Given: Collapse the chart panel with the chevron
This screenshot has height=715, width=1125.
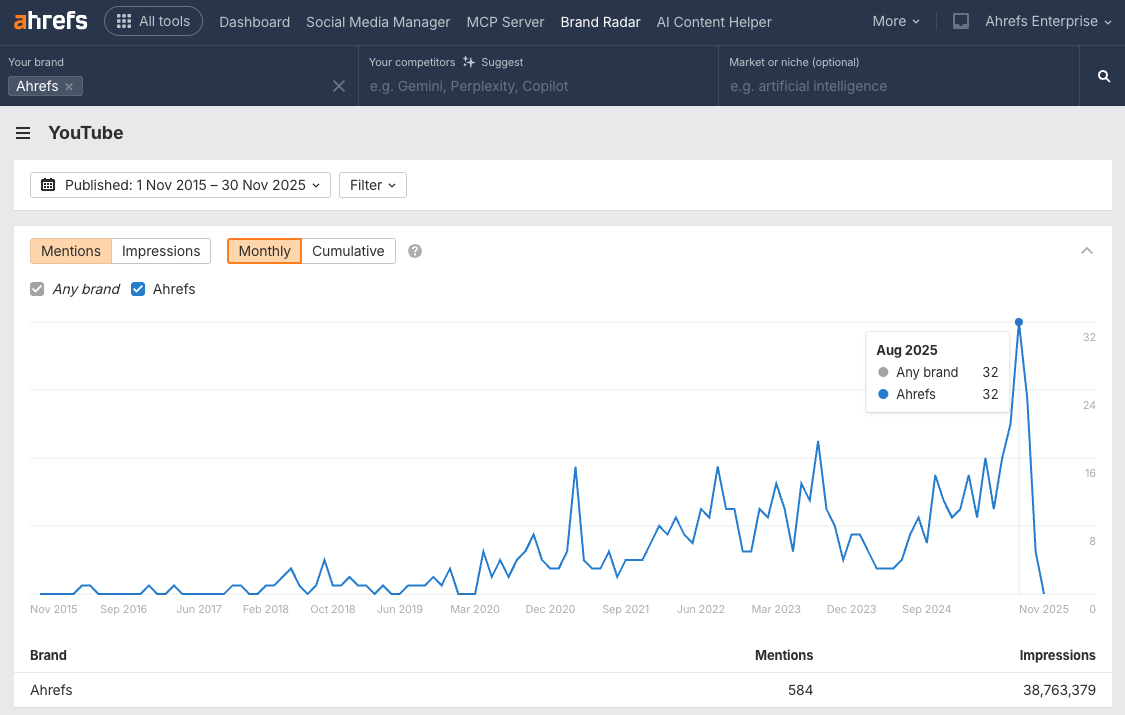Looking at the screenshot, I should coord(1086,251).
